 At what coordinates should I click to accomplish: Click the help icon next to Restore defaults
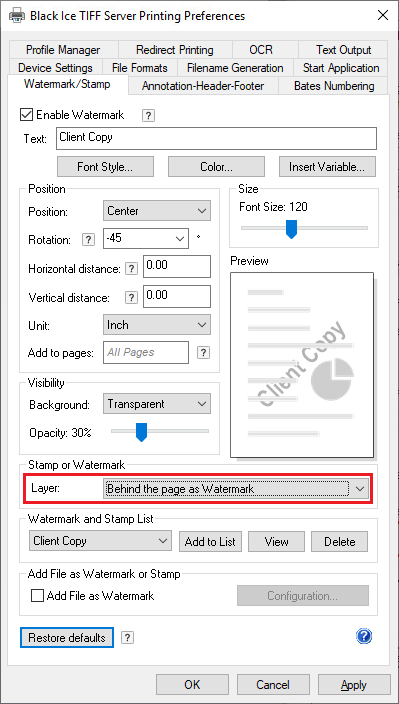(x=127, y=638)
